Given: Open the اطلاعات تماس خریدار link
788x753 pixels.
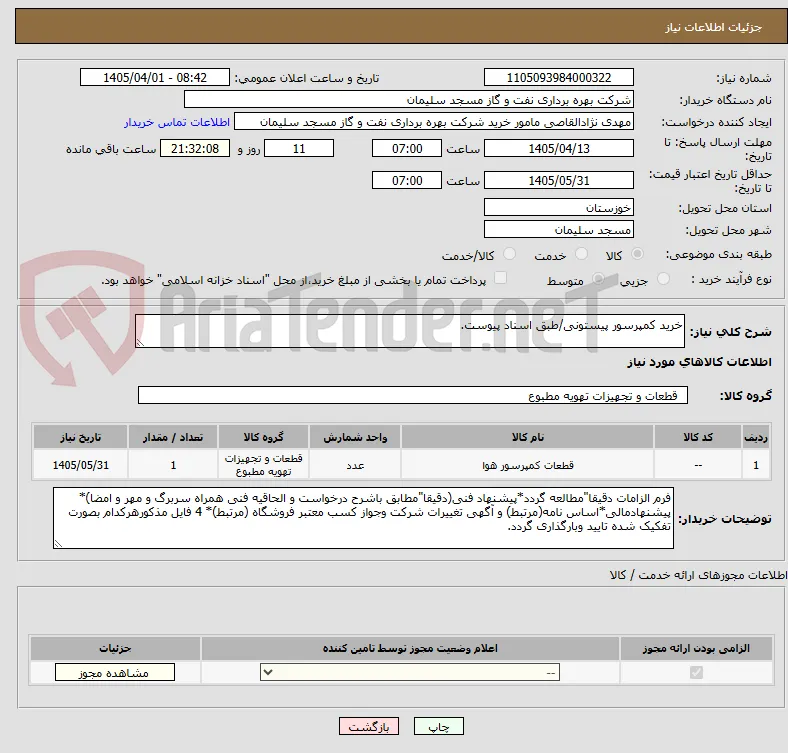Looking at the screenshot, I should pos(177,122).
